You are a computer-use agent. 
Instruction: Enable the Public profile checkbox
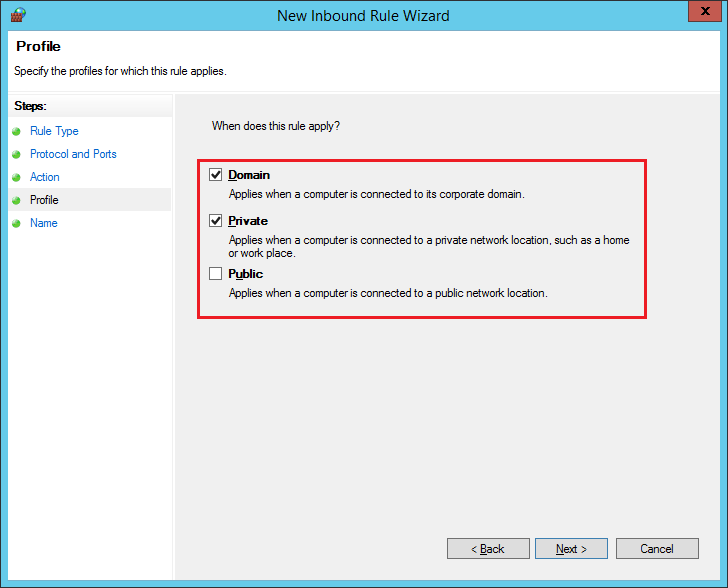(x=215, y=274)
